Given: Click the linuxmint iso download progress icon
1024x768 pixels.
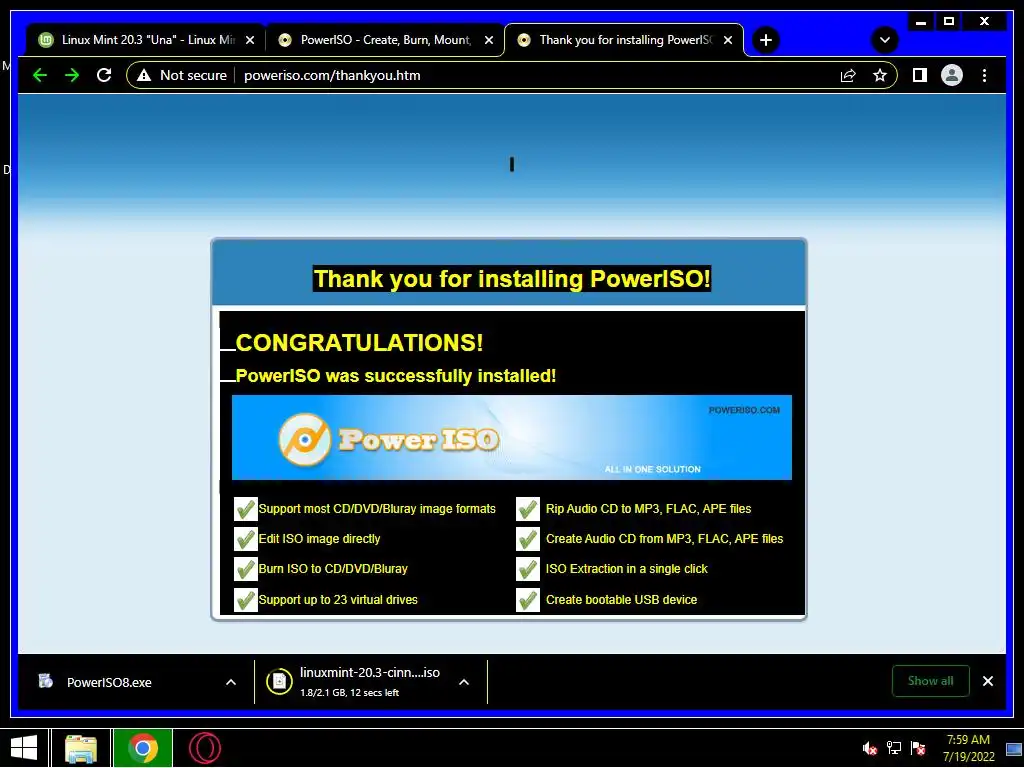Looking at the screenshot, I should tap(279, 682).
